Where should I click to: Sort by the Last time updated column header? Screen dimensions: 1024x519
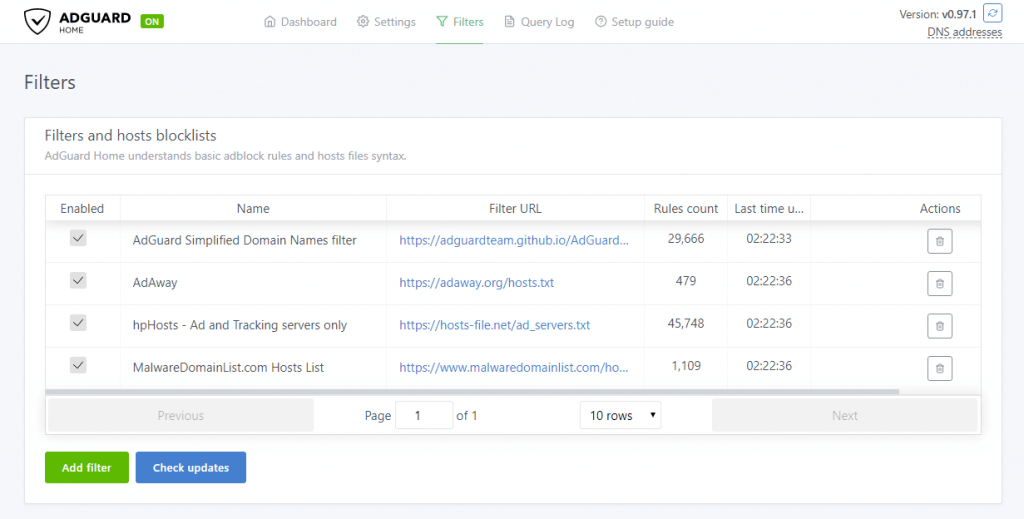pos(769,209)
